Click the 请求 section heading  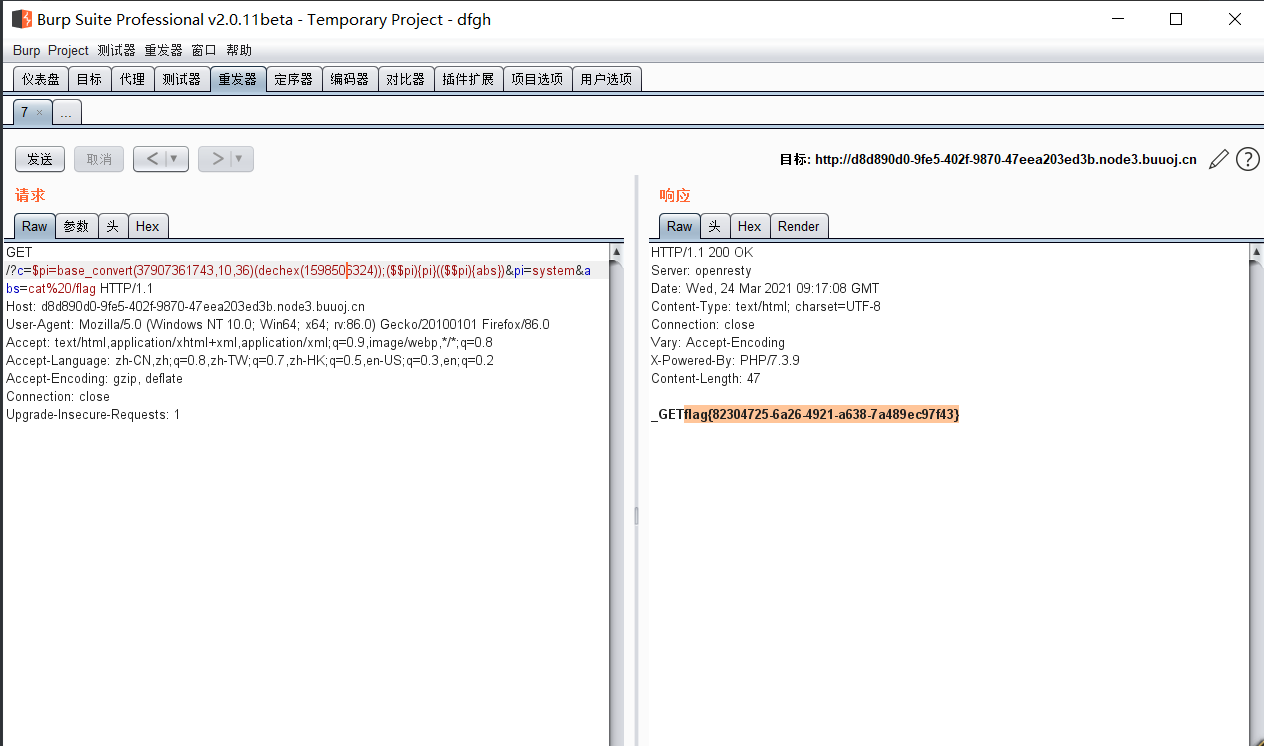(30, 195)
